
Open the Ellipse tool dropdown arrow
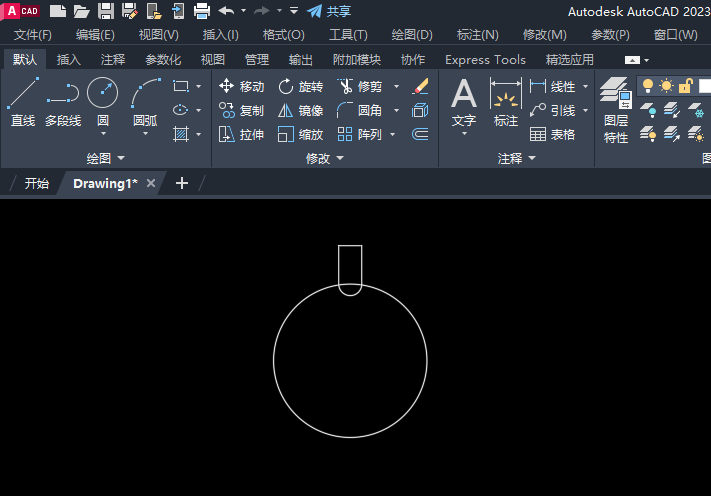(x=199, y=110)
